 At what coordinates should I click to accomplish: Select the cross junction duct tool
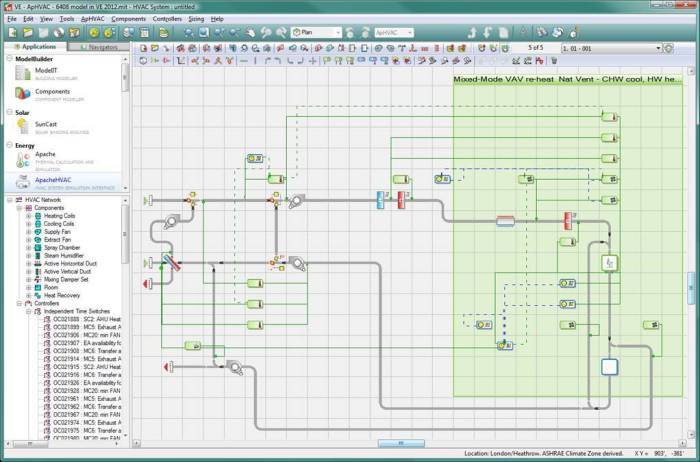pyautogui.click(x=313, y=61)
